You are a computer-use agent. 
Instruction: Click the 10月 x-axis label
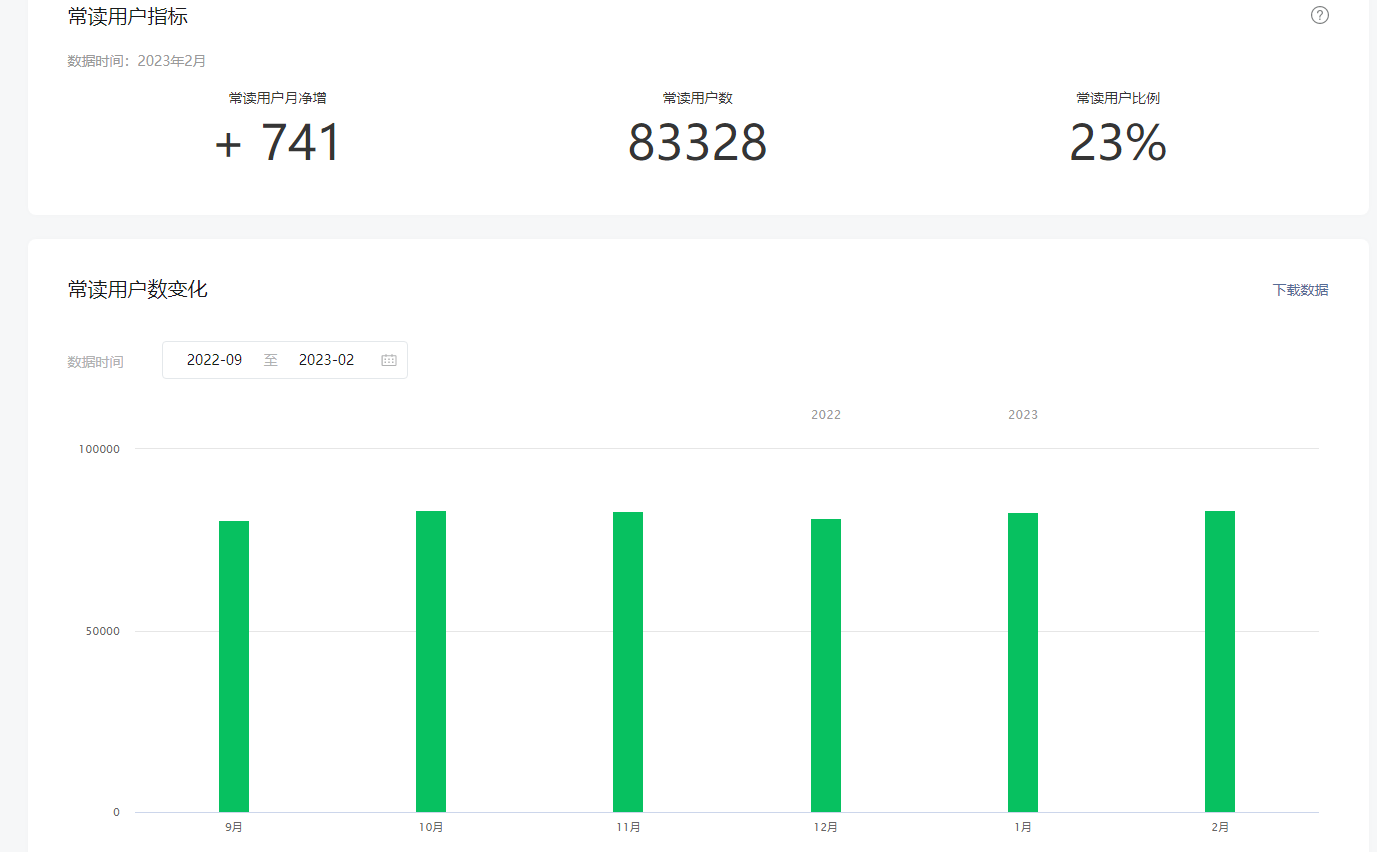pos(431,827)
